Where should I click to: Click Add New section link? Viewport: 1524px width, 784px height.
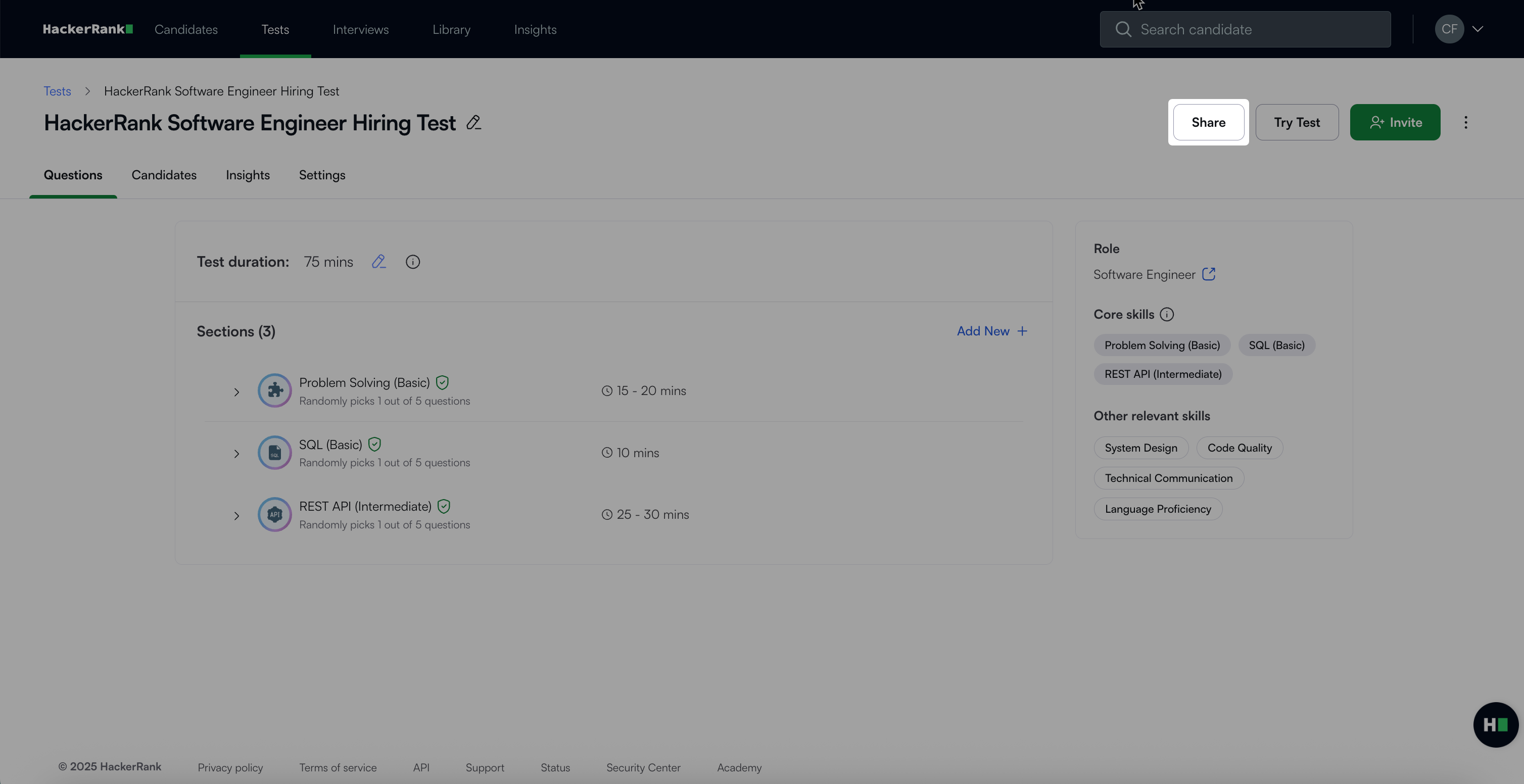991,331
